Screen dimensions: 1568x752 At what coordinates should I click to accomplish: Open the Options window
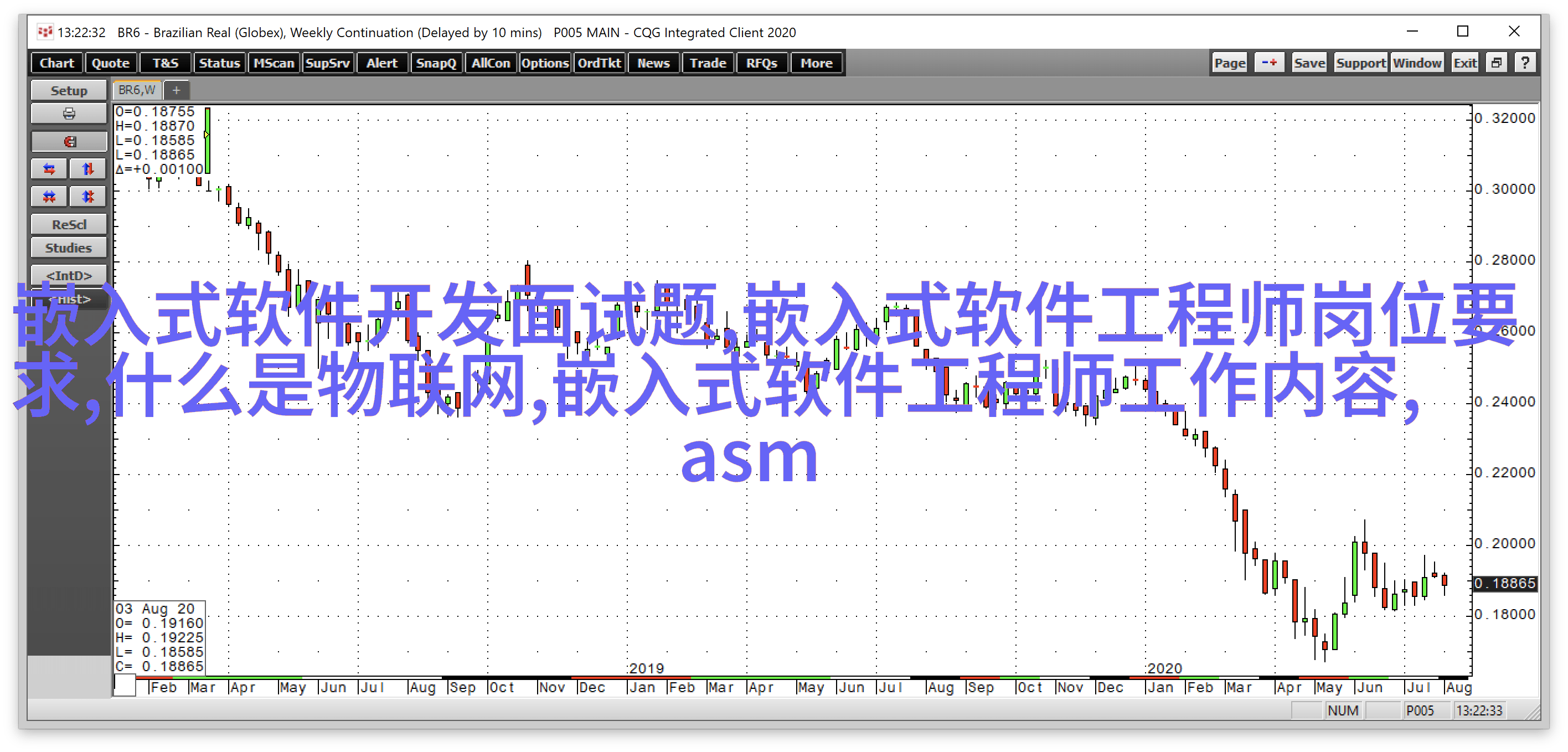point(545,63)
